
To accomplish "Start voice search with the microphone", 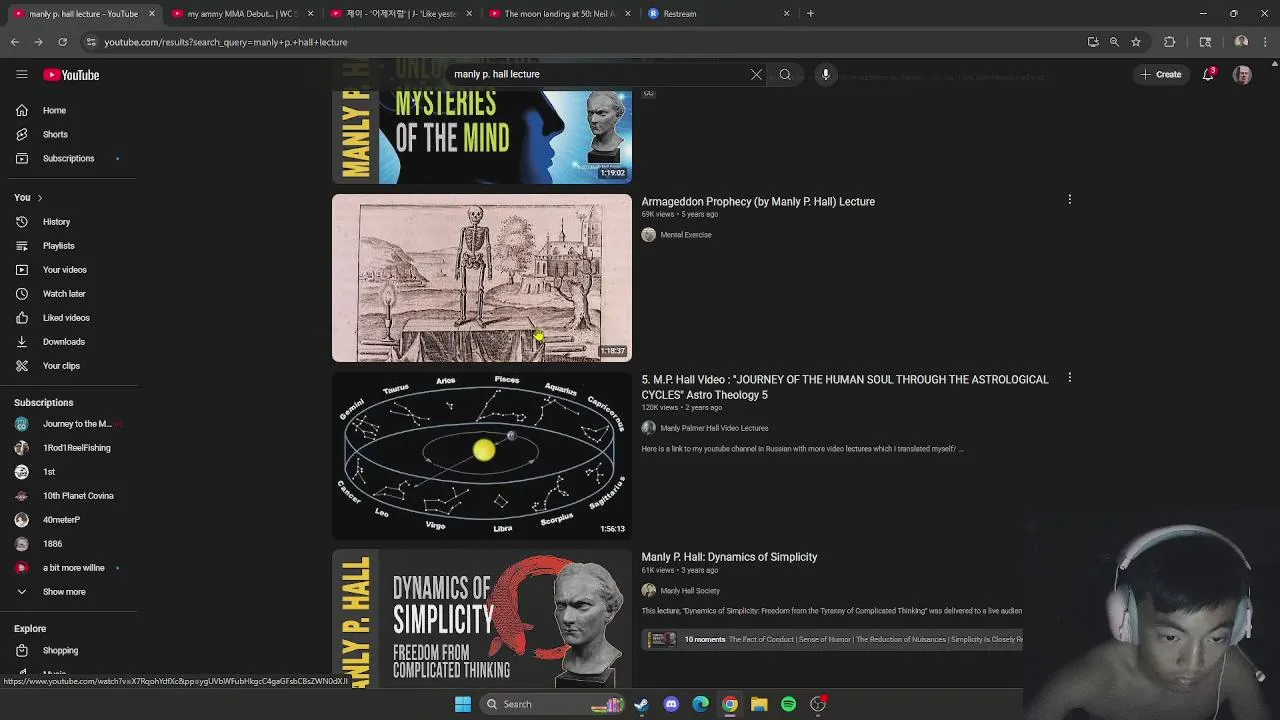I will coord(825,74).
